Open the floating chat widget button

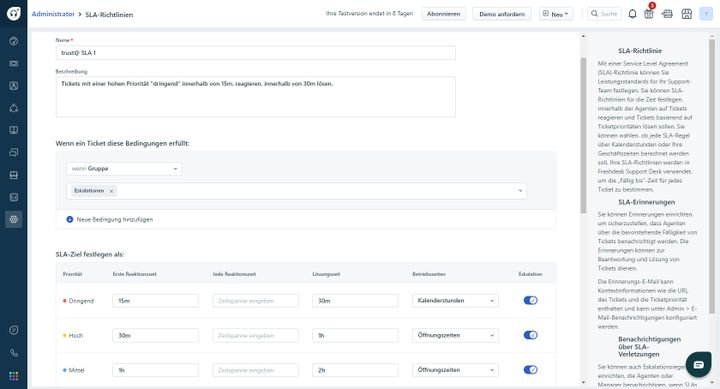coord(698,365)
